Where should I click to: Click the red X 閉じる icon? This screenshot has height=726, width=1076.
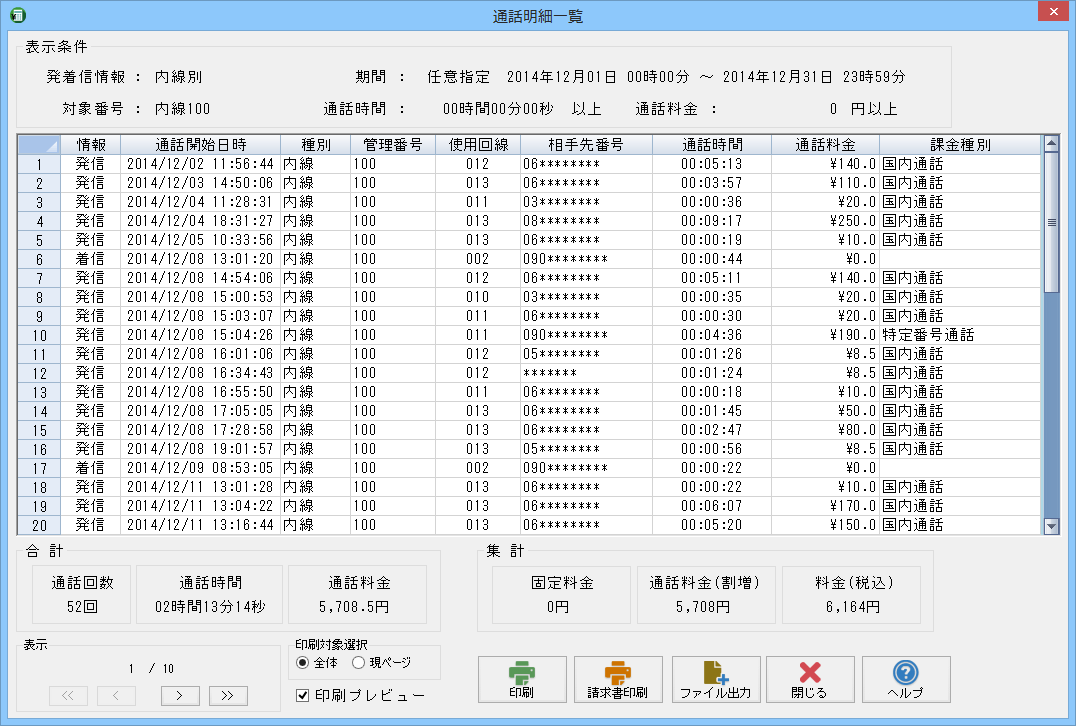coord(810,673)
